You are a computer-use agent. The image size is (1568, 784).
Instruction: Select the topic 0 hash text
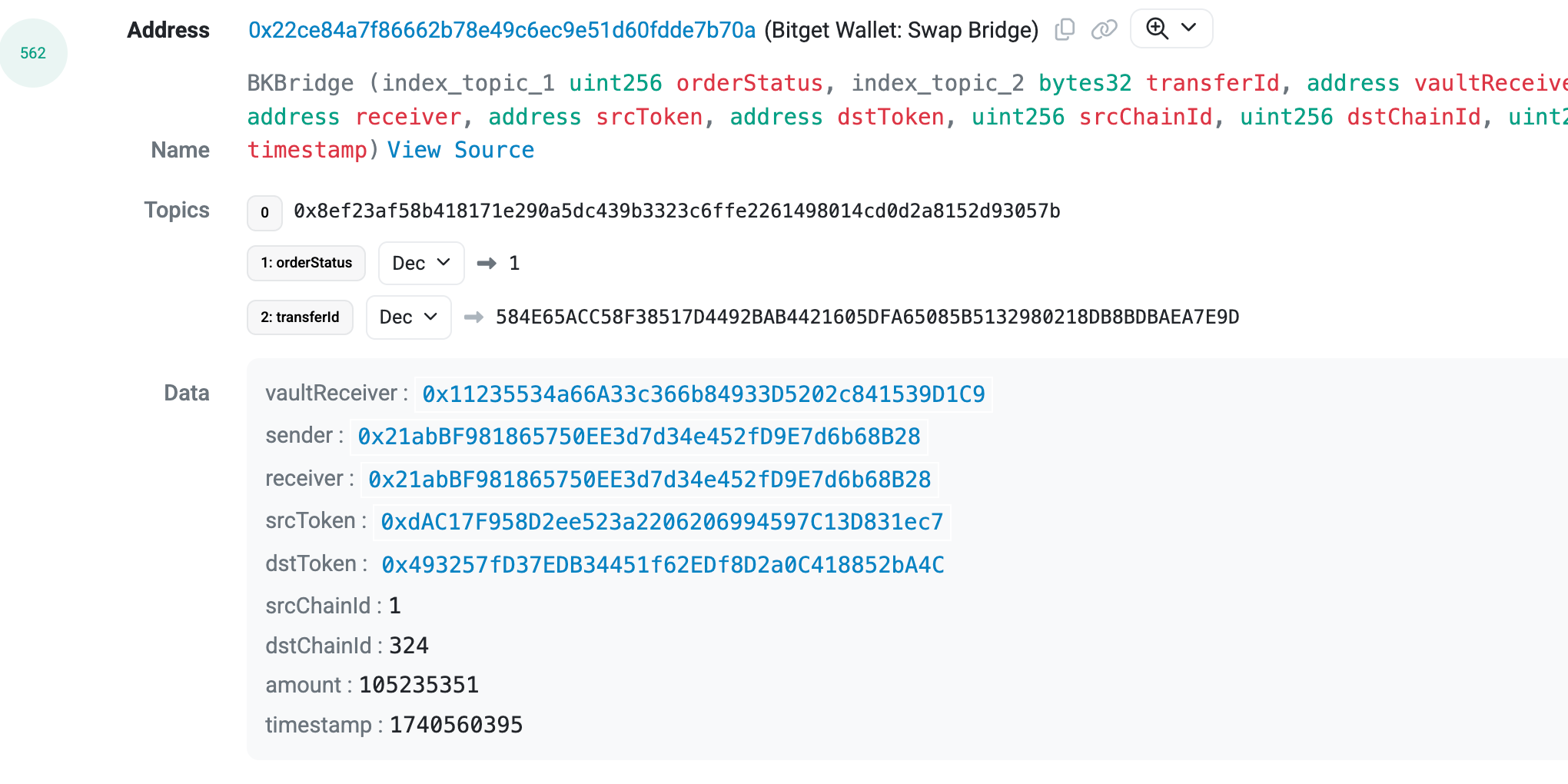[677, 211]
